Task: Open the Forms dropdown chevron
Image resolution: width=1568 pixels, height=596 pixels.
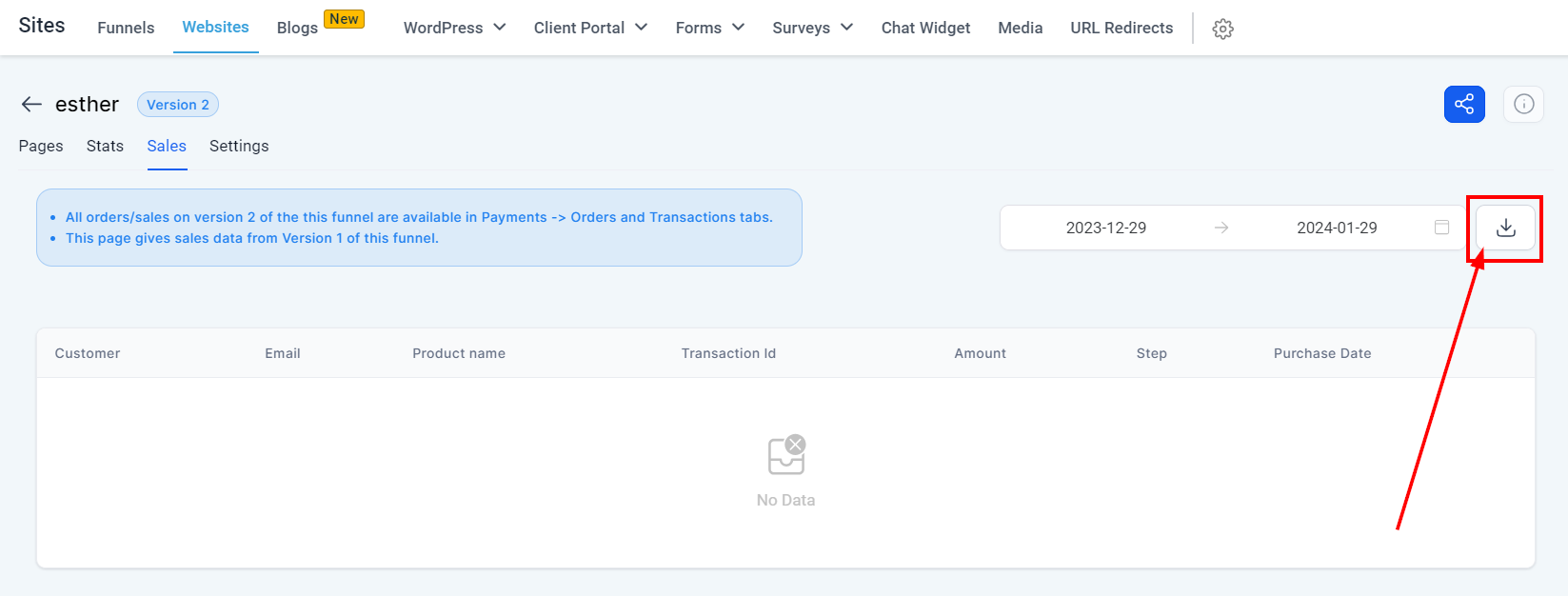Action: point(738,28)
